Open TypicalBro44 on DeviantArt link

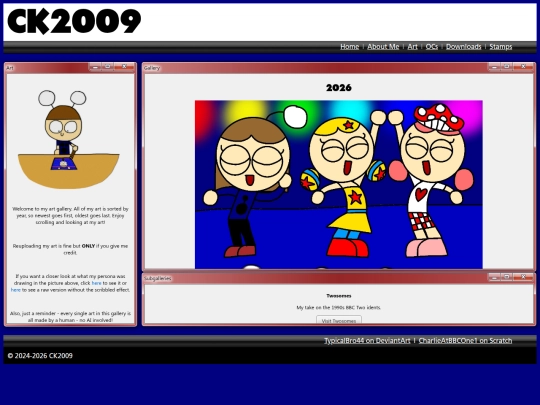367,341
